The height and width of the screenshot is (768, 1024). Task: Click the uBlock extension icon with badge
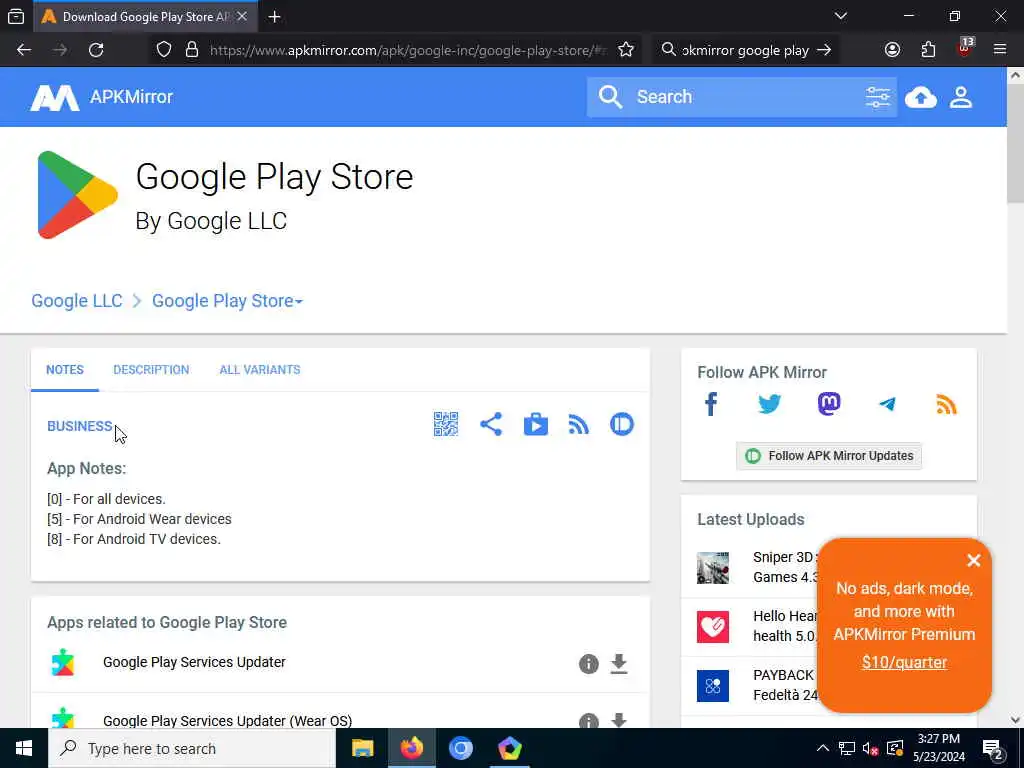965,48
